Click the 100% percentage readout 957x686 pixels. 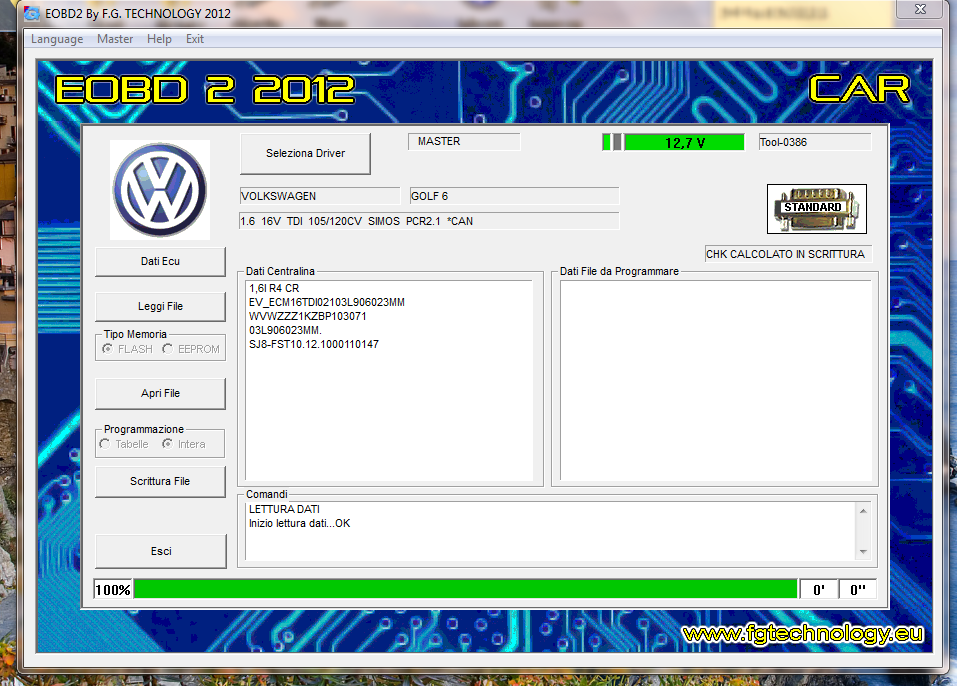click(113, 590)
